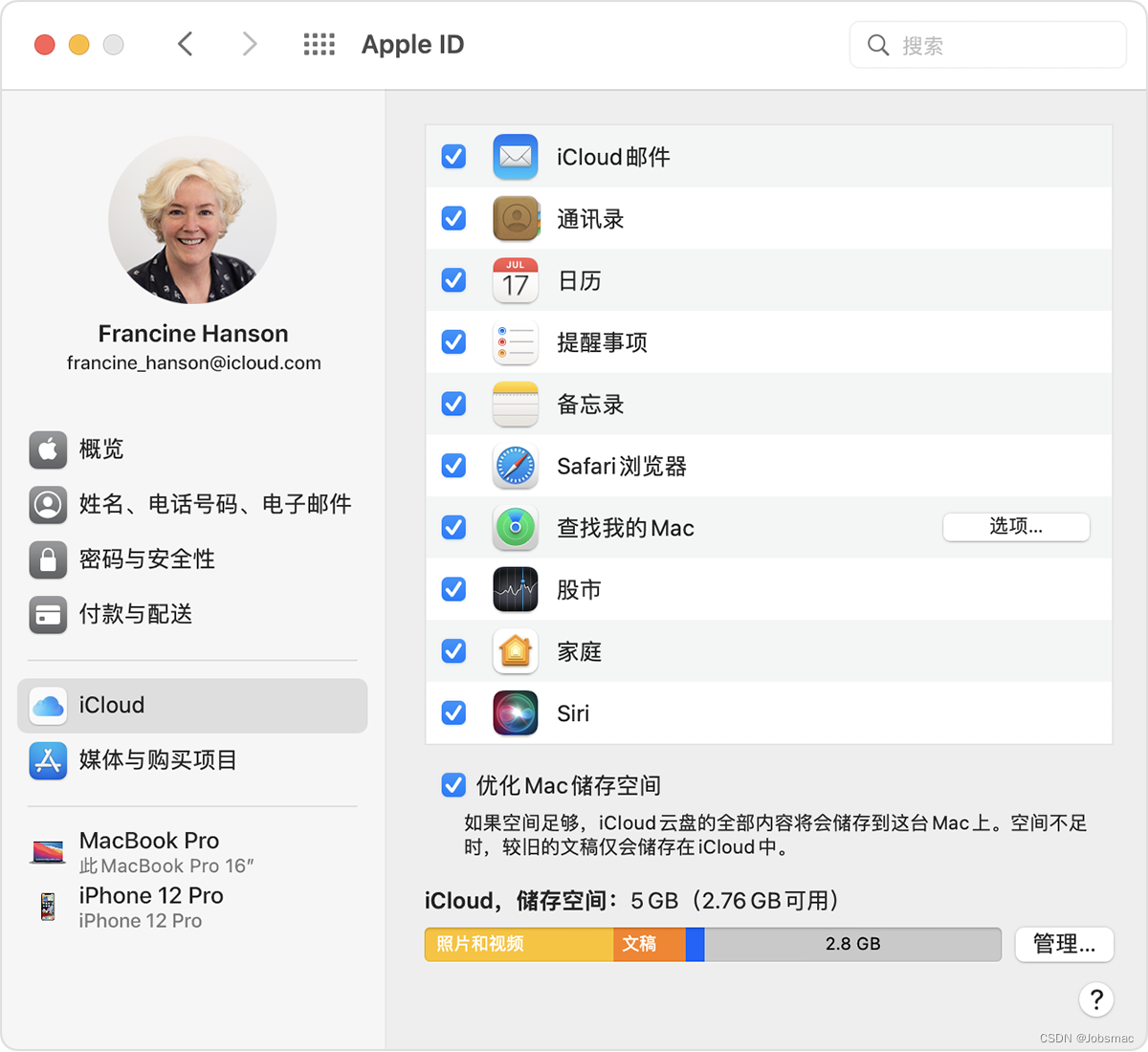1148x1052 pixels.
Task: Click the 管理... storage button
Action: pyautogui.click(x=1064, y=944)
